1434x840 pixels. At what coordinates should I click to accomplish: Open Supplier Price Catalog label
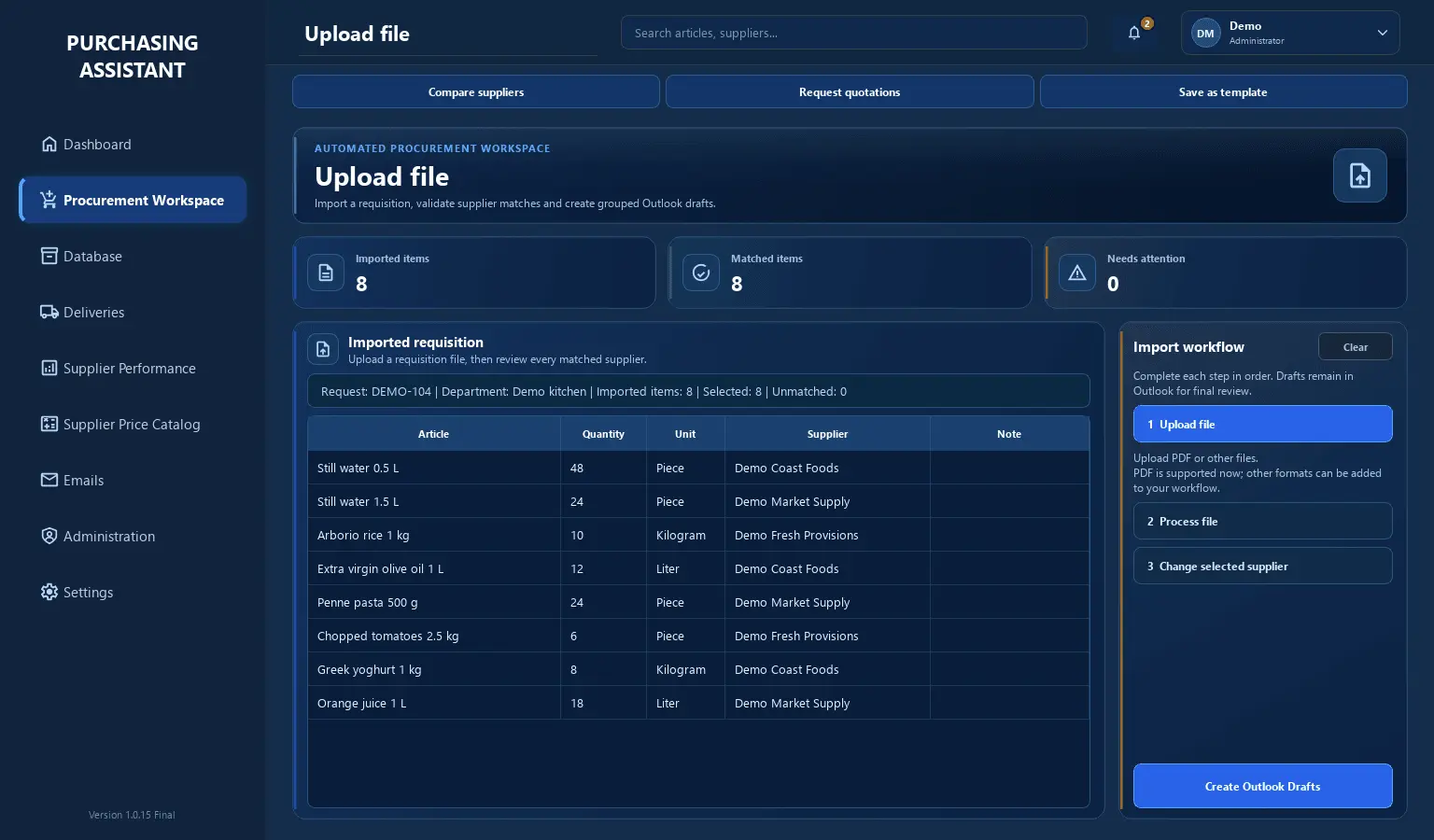(x=132, y=424)
